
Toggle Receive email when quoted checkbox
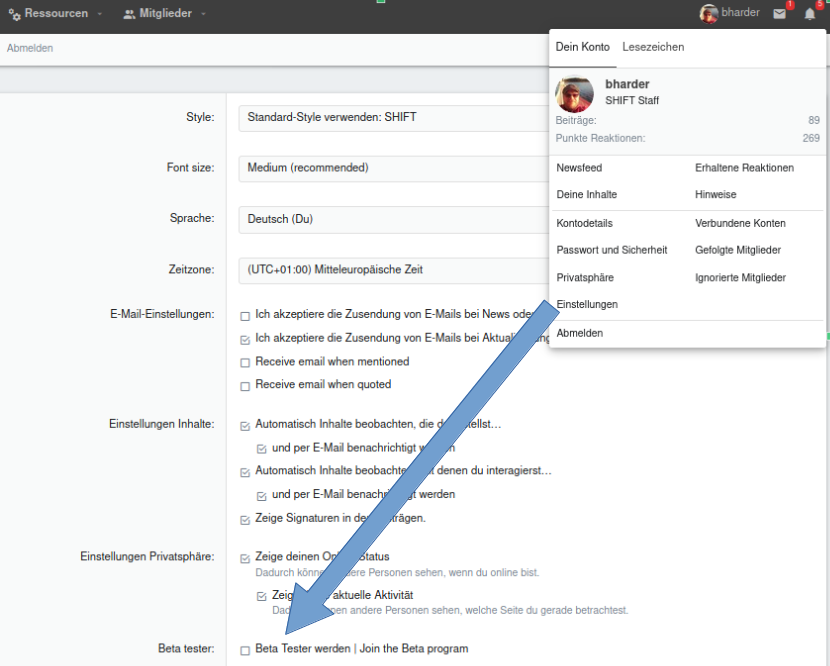point(245,386)
